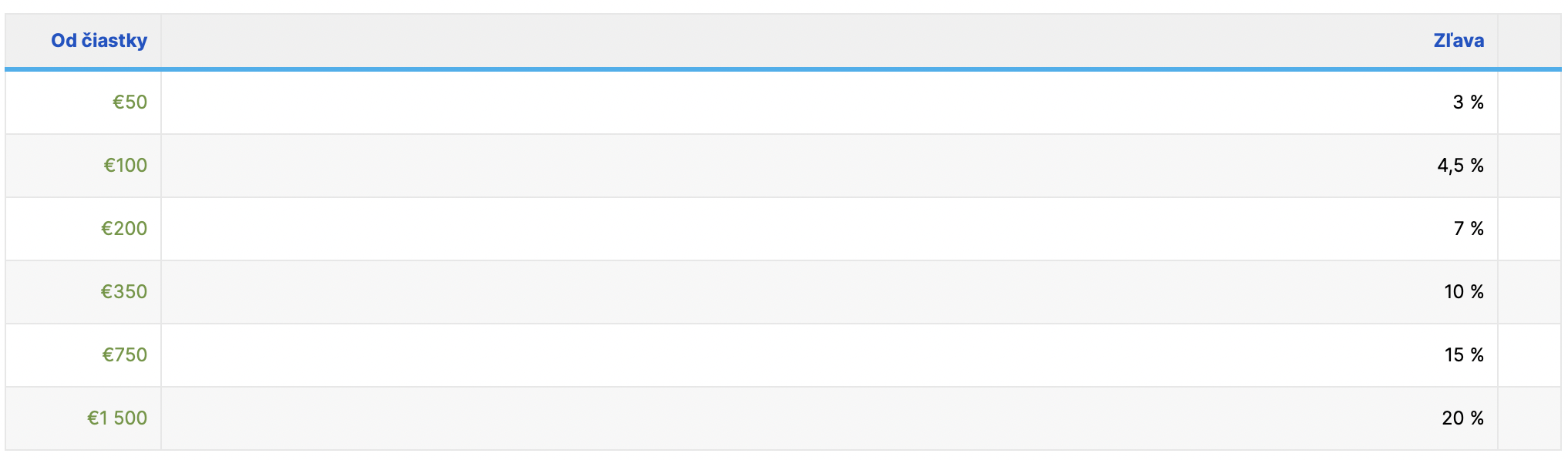Click the 3 % discount value
The width and height of the screenshot is (1568, 460).
click(1468, 102)
